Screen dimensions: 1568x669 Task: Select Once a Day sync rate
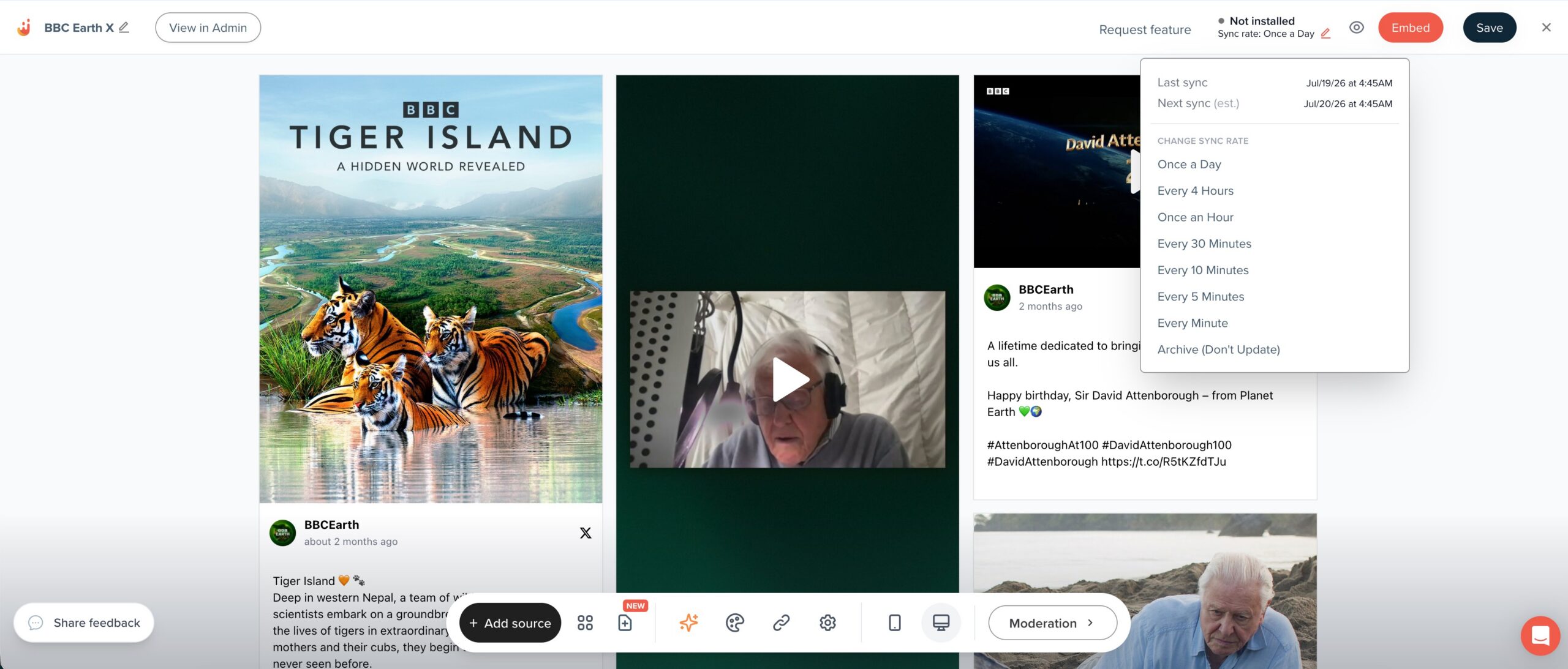pos(1189,164)
